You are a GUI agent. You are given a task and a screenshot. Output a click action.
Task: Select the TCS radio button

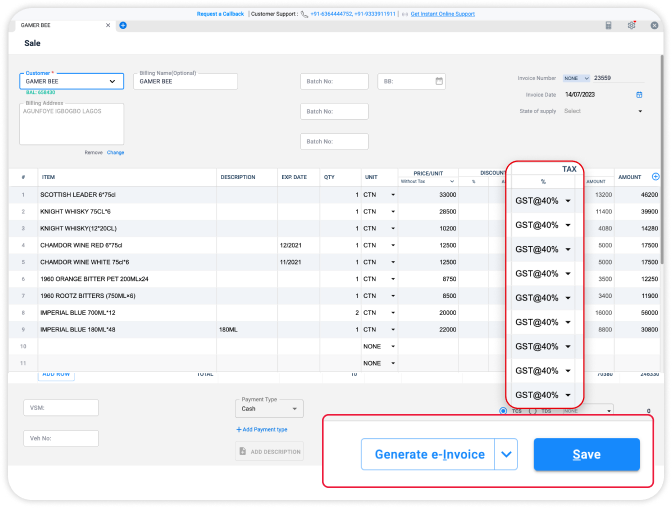(x=502, y=410)
